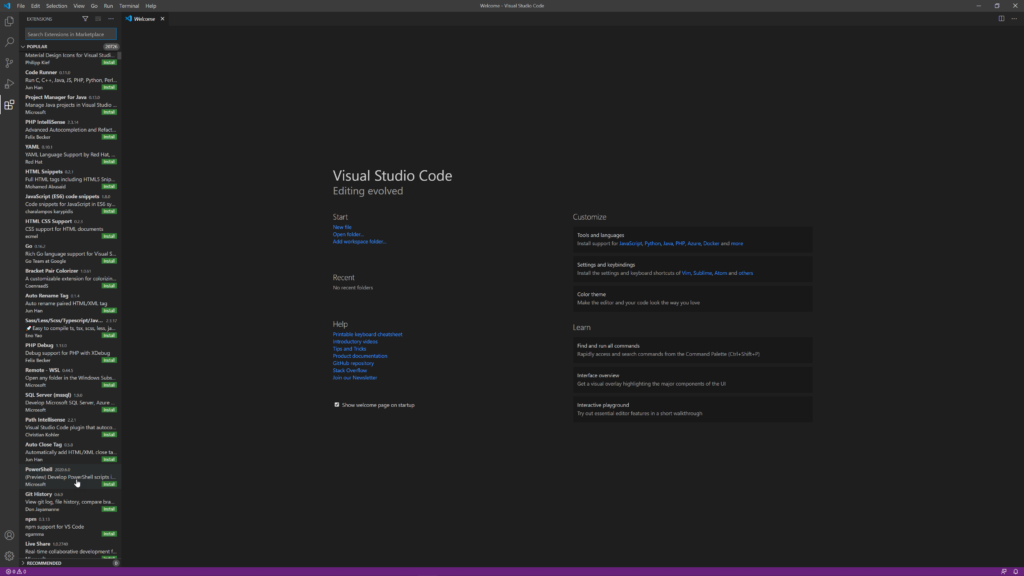Open the Source Control view
Screen dimensions: 1024x576
(x=9, y=63)
